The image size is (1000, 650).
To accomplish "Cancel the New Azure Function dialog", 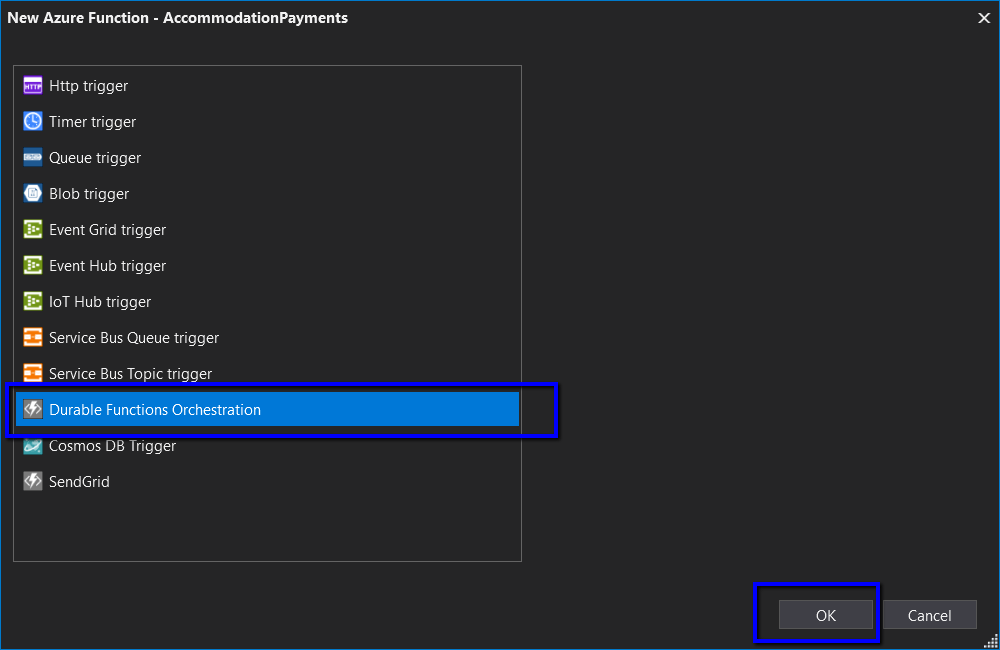I will pyautogui.click(x=929, y=616).
